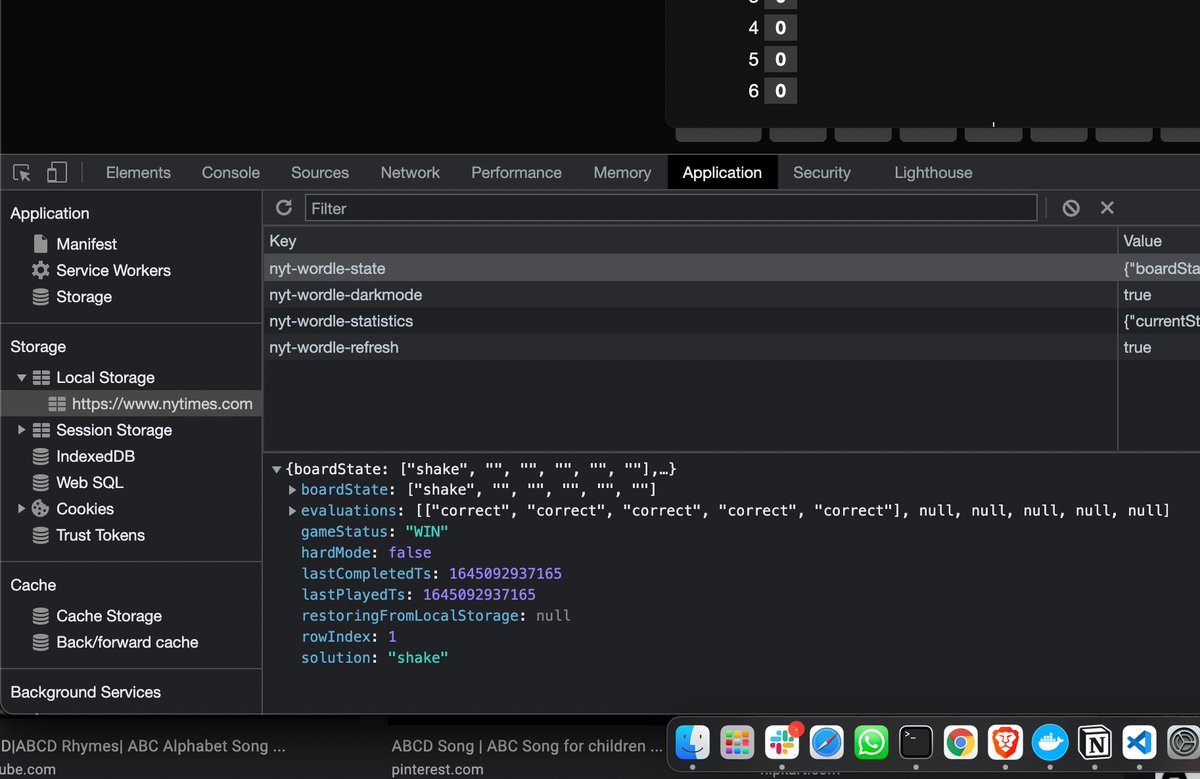Expand the boardState array property
This screenshot has width=1200, height=779.
292,490
